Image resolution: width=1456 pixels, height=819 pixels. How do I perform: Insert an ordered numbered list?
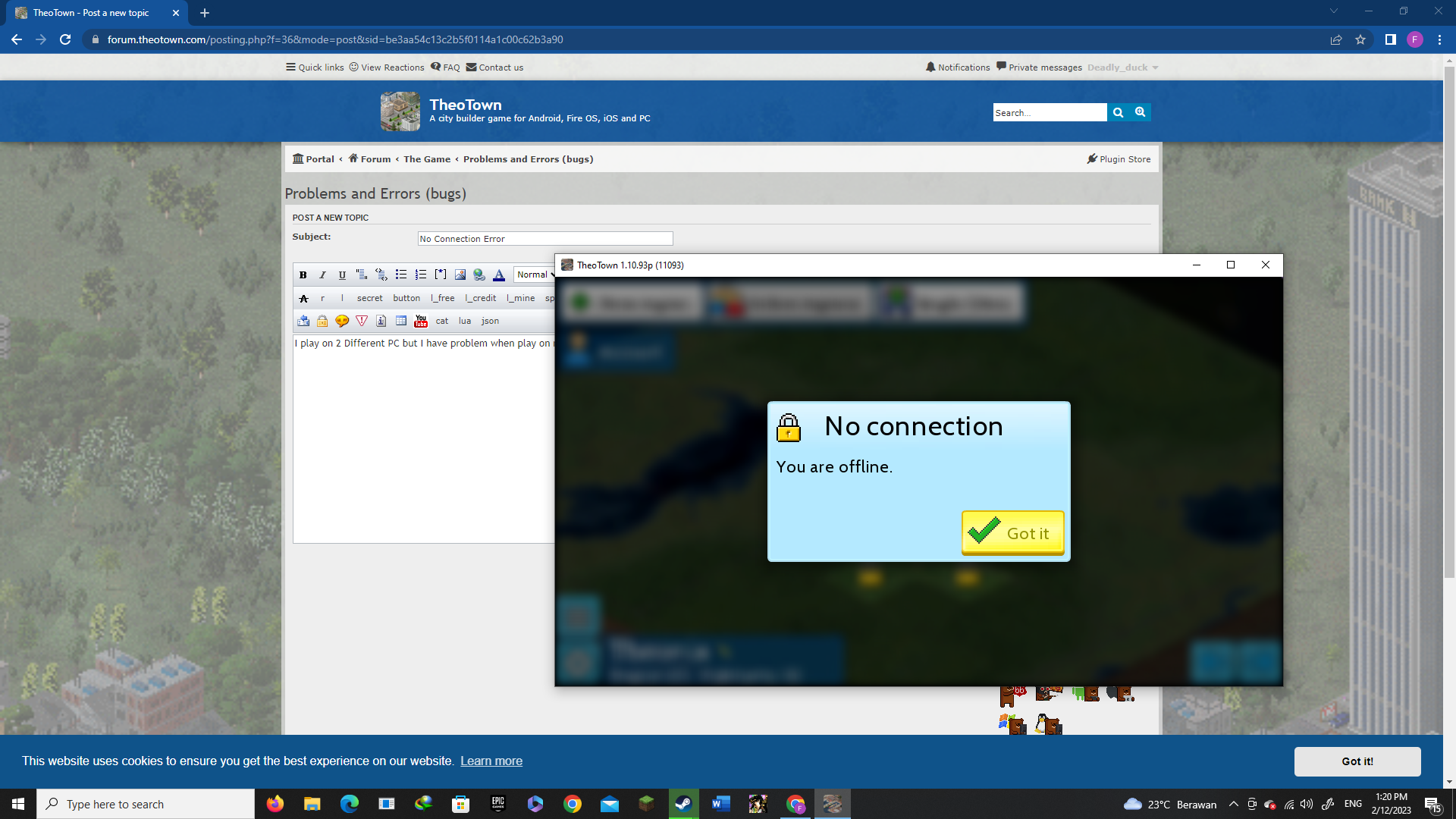coord(421,275)
